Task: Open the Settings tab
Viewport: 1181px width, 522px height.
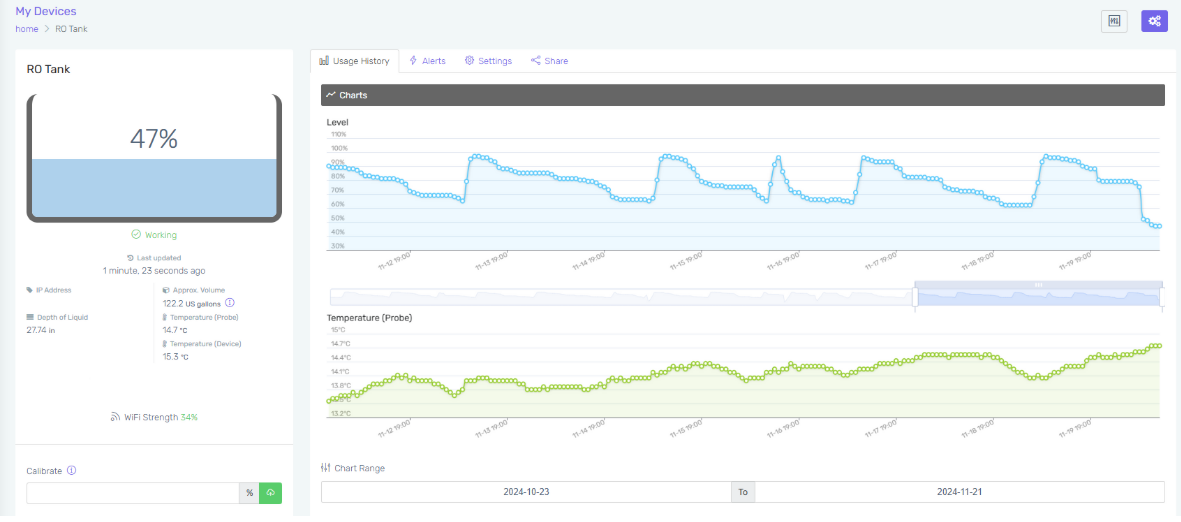Action: point(488,61)
